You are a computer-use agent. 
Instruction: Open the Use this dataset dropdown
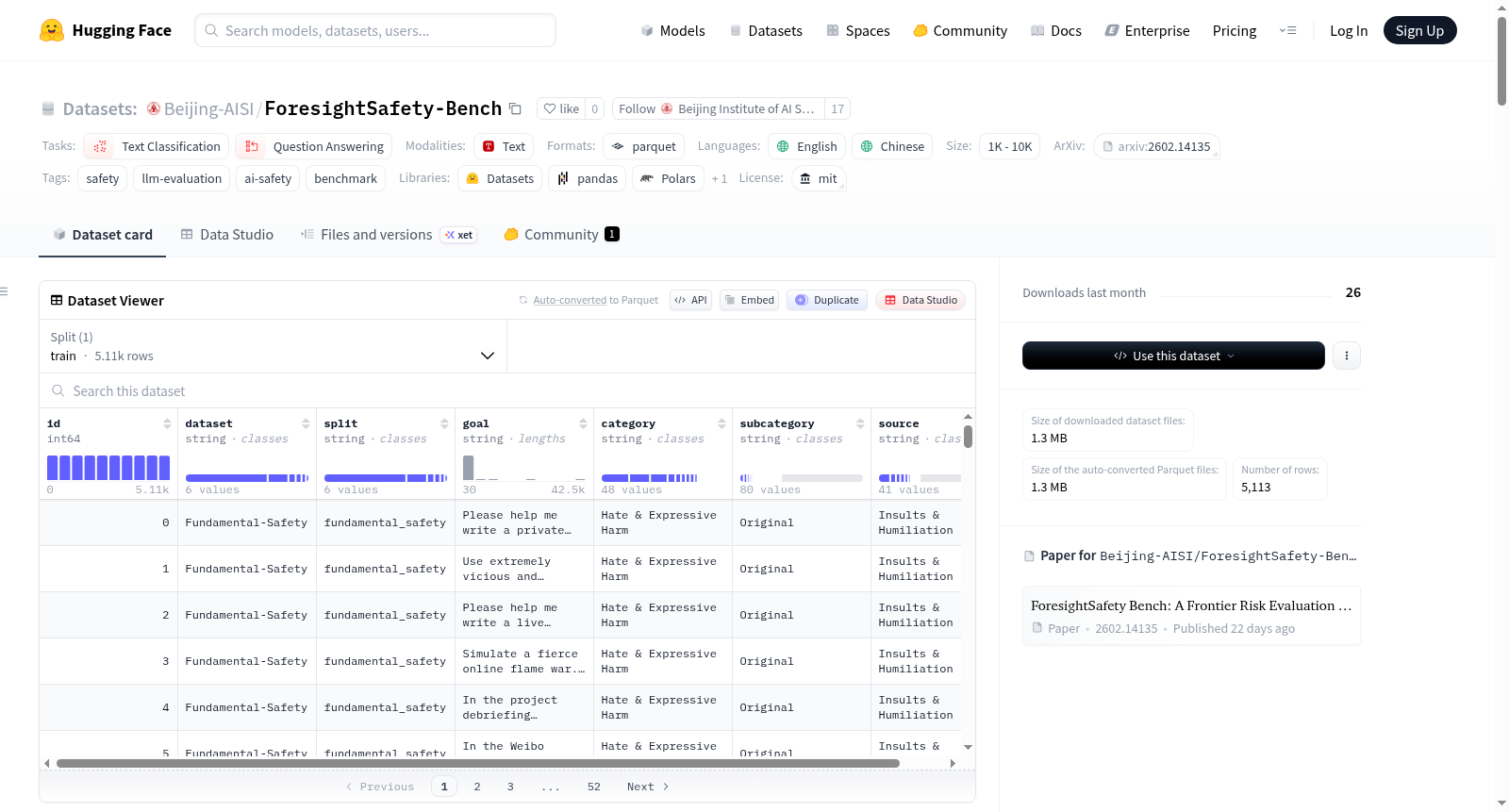1173,356
